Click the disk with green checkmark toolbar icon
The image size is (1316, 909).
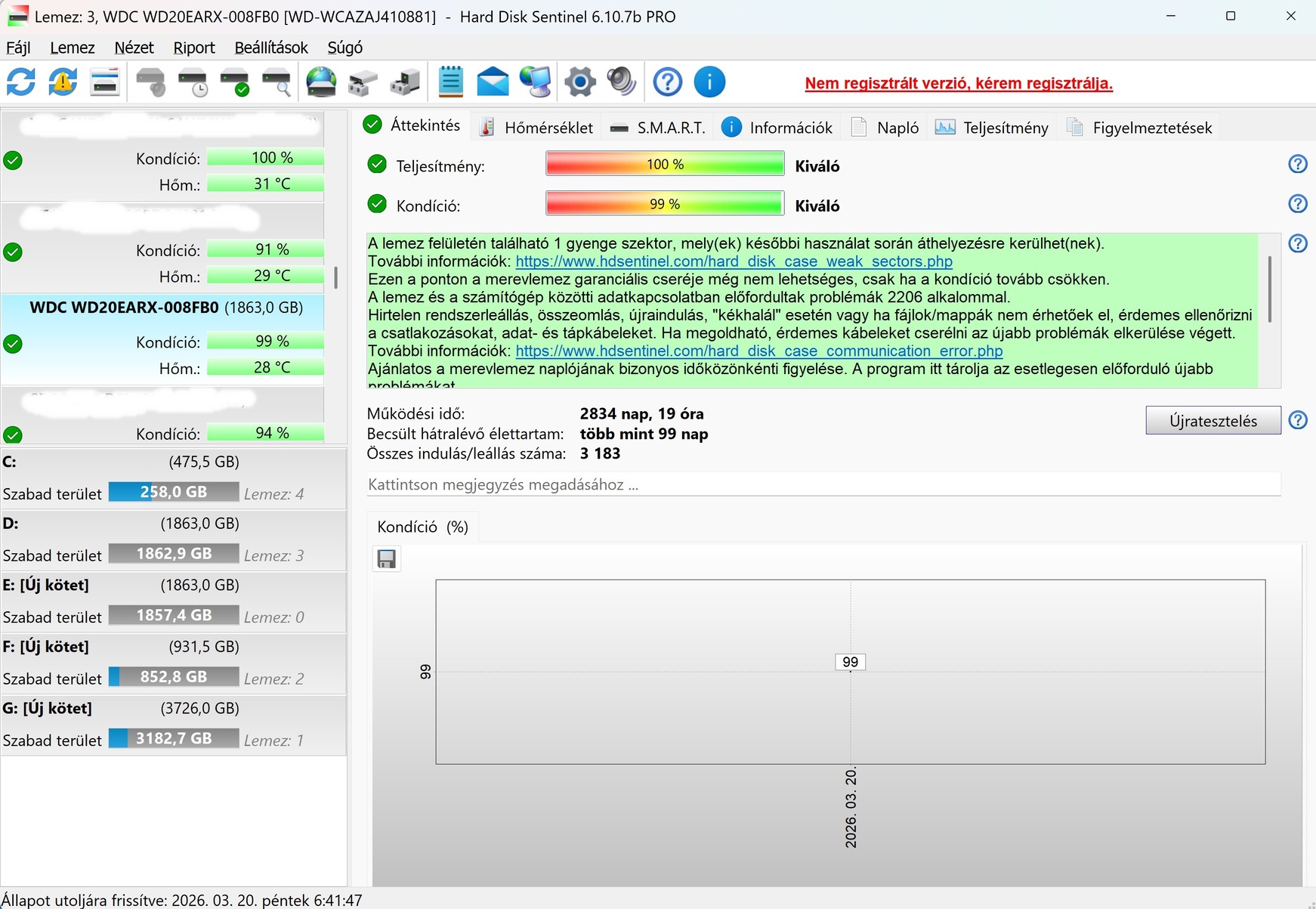[235, 82]
